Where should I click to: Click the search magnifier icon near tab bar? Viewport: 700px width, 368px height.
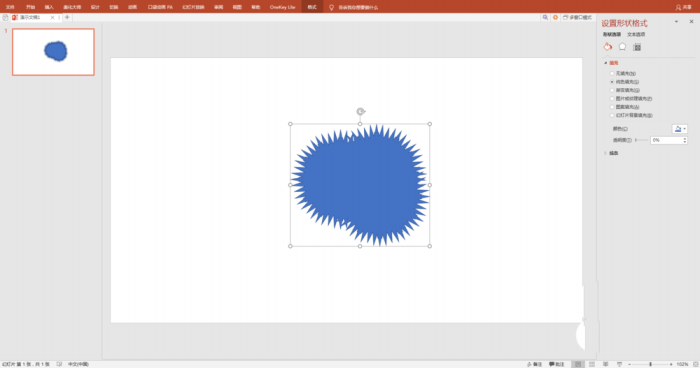point(545,17)
